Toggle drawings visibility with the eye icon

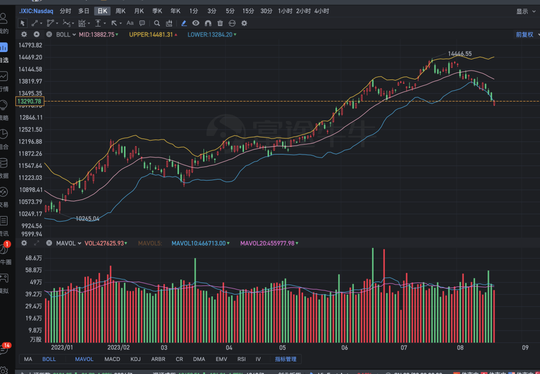click(196, 23)
